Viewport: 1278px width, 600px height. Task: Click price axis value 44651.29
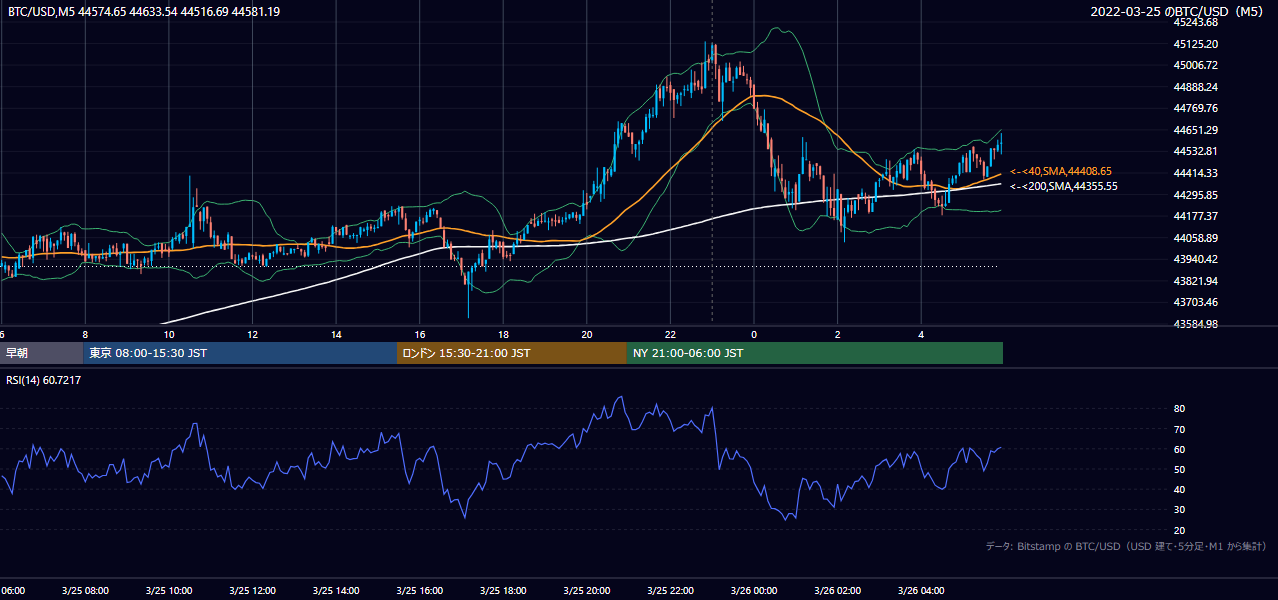pyautogui.click(x=1196, y=130)
